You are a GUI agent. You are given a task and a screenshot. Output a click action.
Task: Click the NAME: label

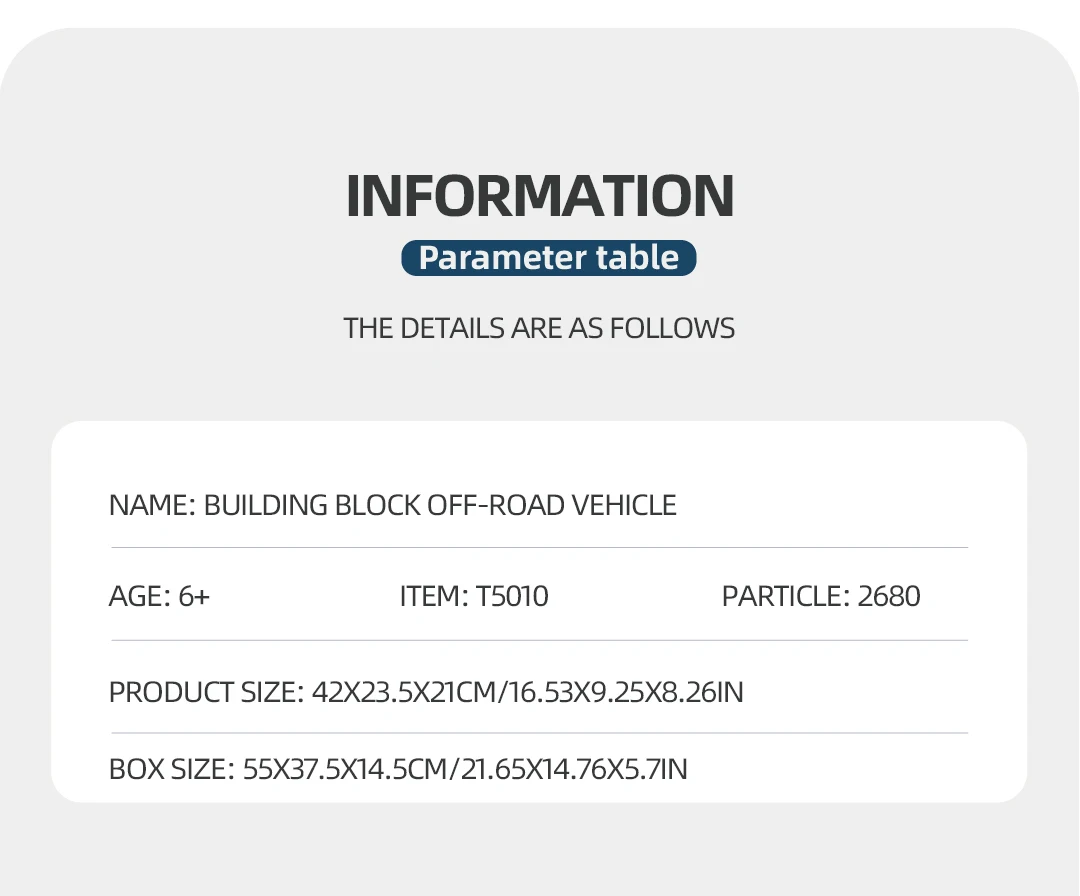(x=152, y=505)
